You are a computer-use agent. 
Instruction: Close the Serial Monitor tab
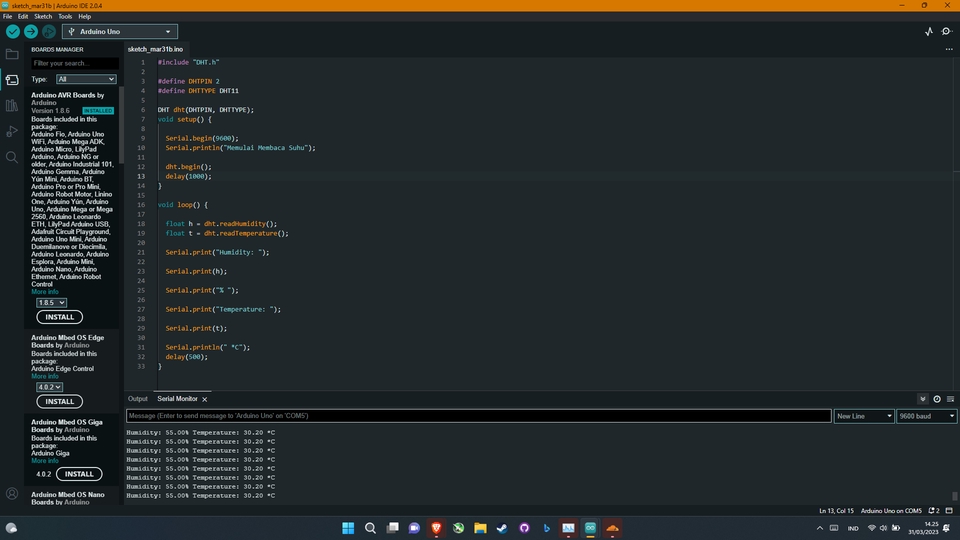(204, 399)
